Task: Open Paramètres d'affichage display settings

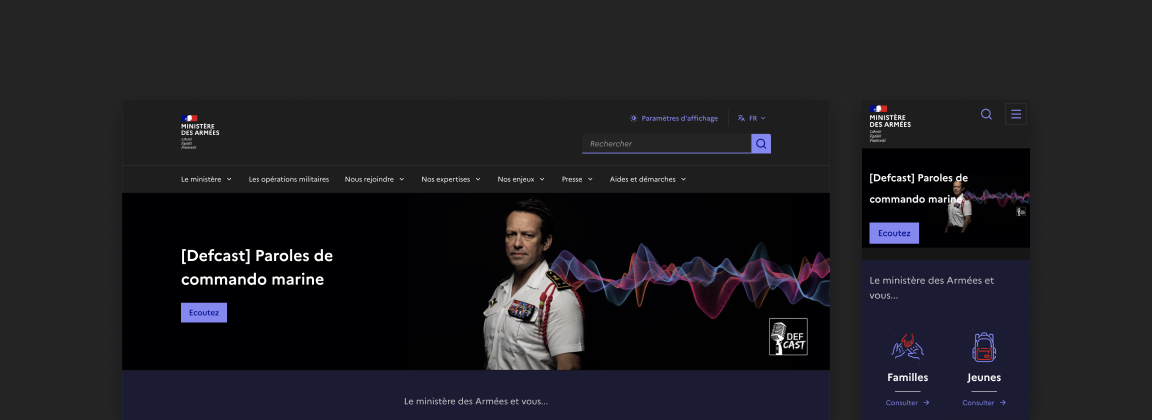Action: 674,118
